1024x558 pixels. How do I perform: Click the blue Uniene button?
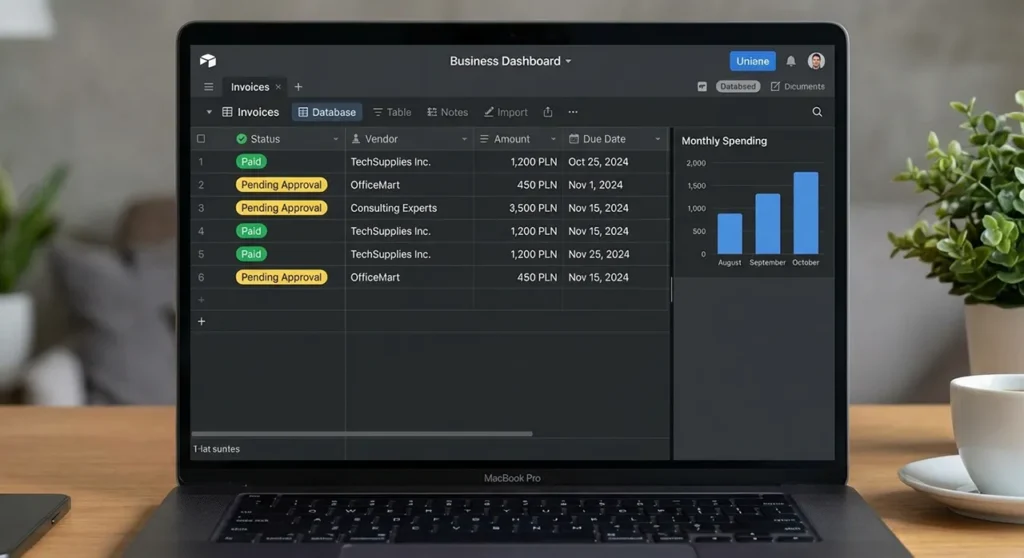pos(752,61)
